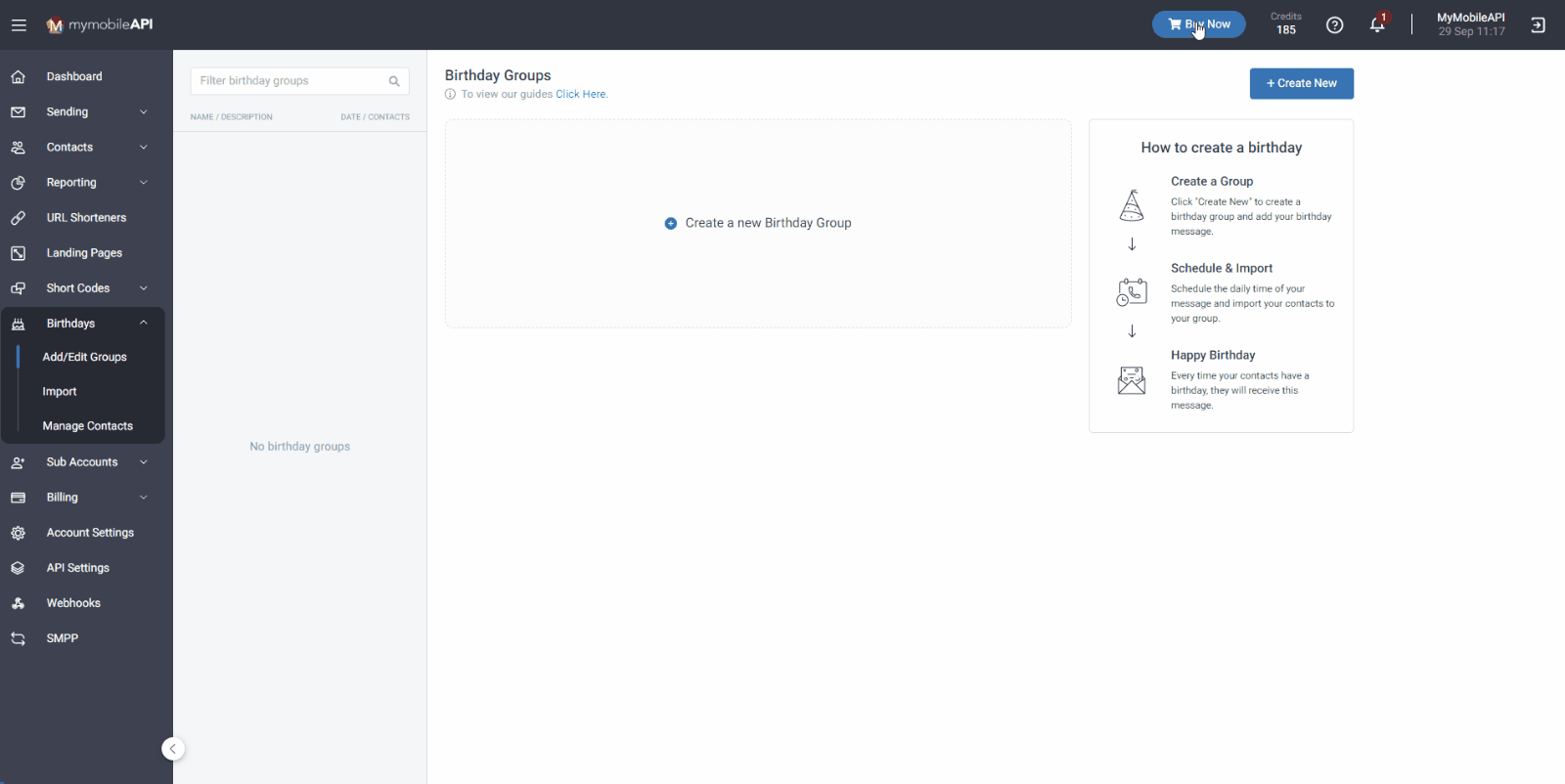The width and height of the screenshot is (1565, 784).
Task: Click the API Settings layers icon
Action: 18,567
